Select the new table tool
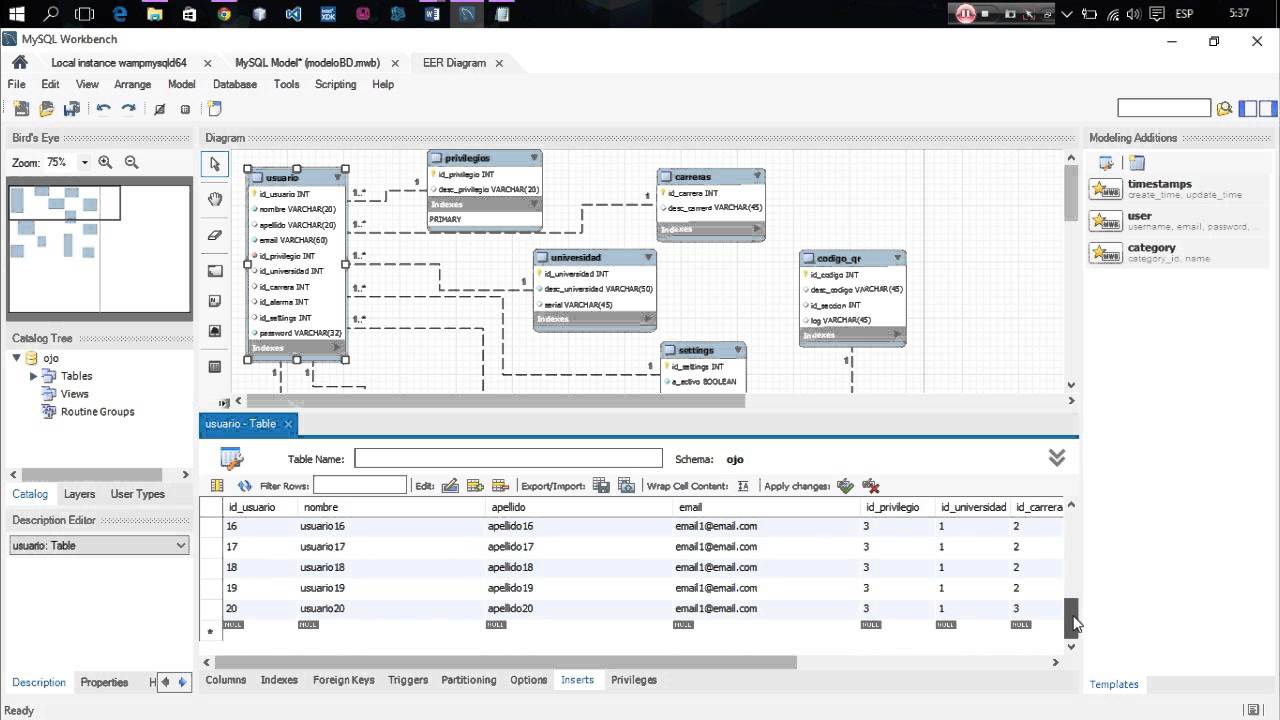Screen dimensions: 1280x720 click(214, 367)
